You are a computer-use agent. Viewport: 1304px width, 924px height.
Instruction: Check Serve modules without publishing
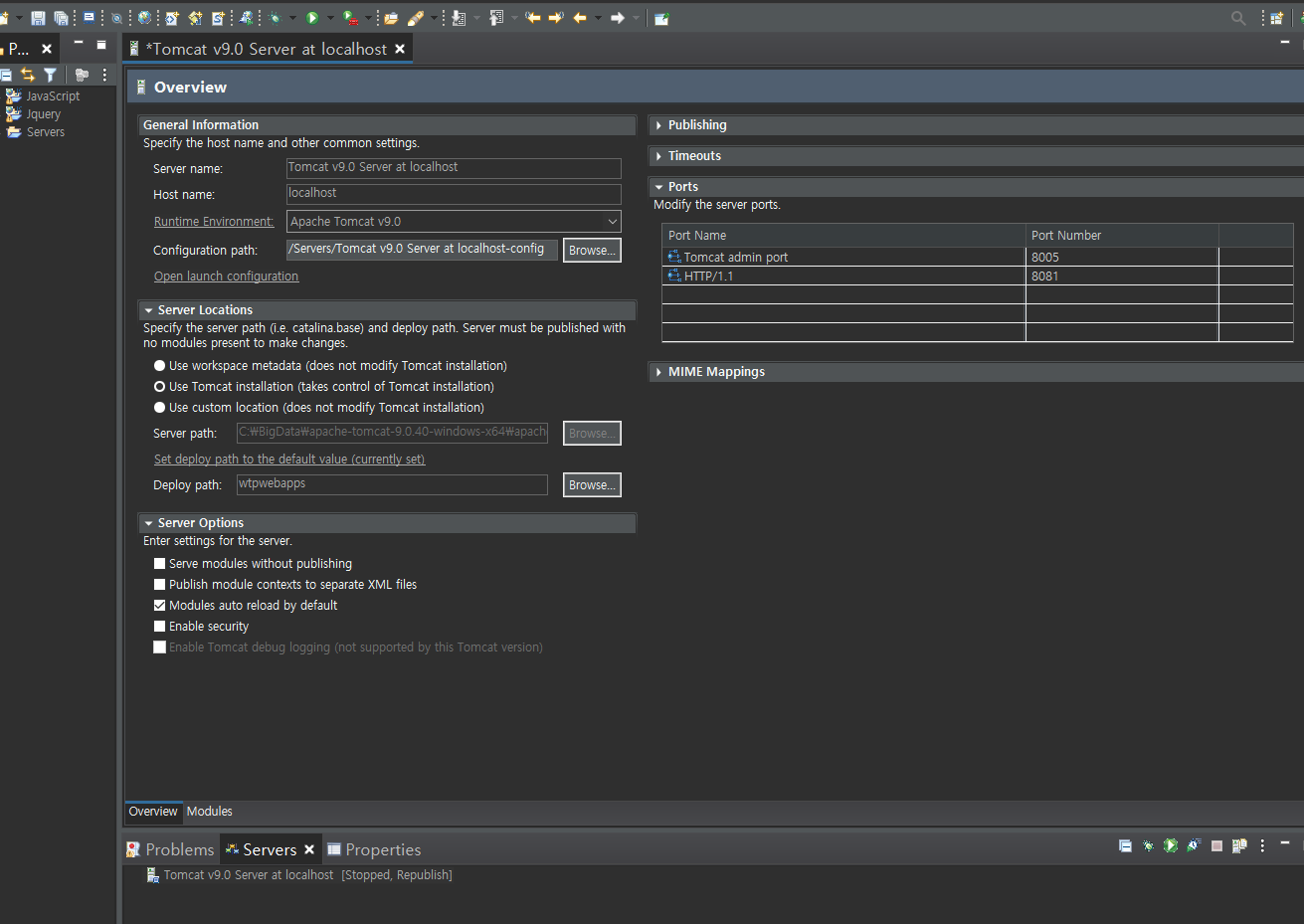click(x=159, y=564)
